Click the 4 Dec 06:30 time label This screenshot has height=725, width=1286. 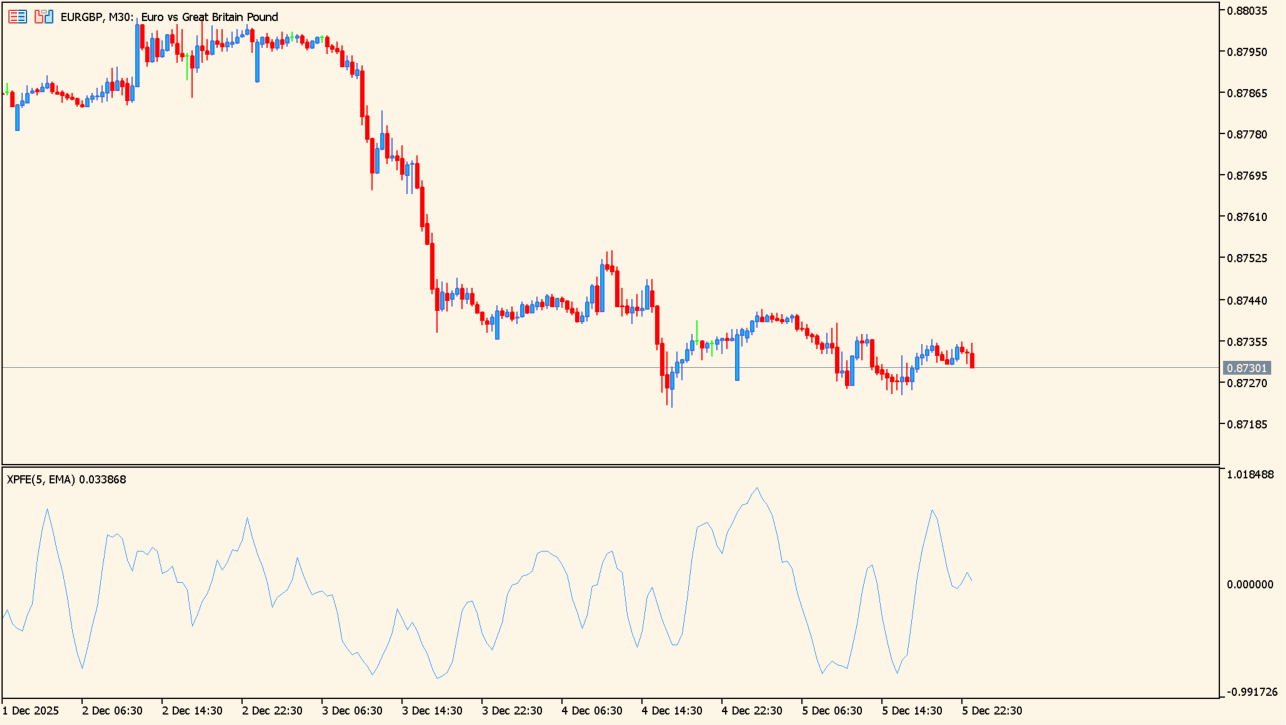click(x=592, y=711)
